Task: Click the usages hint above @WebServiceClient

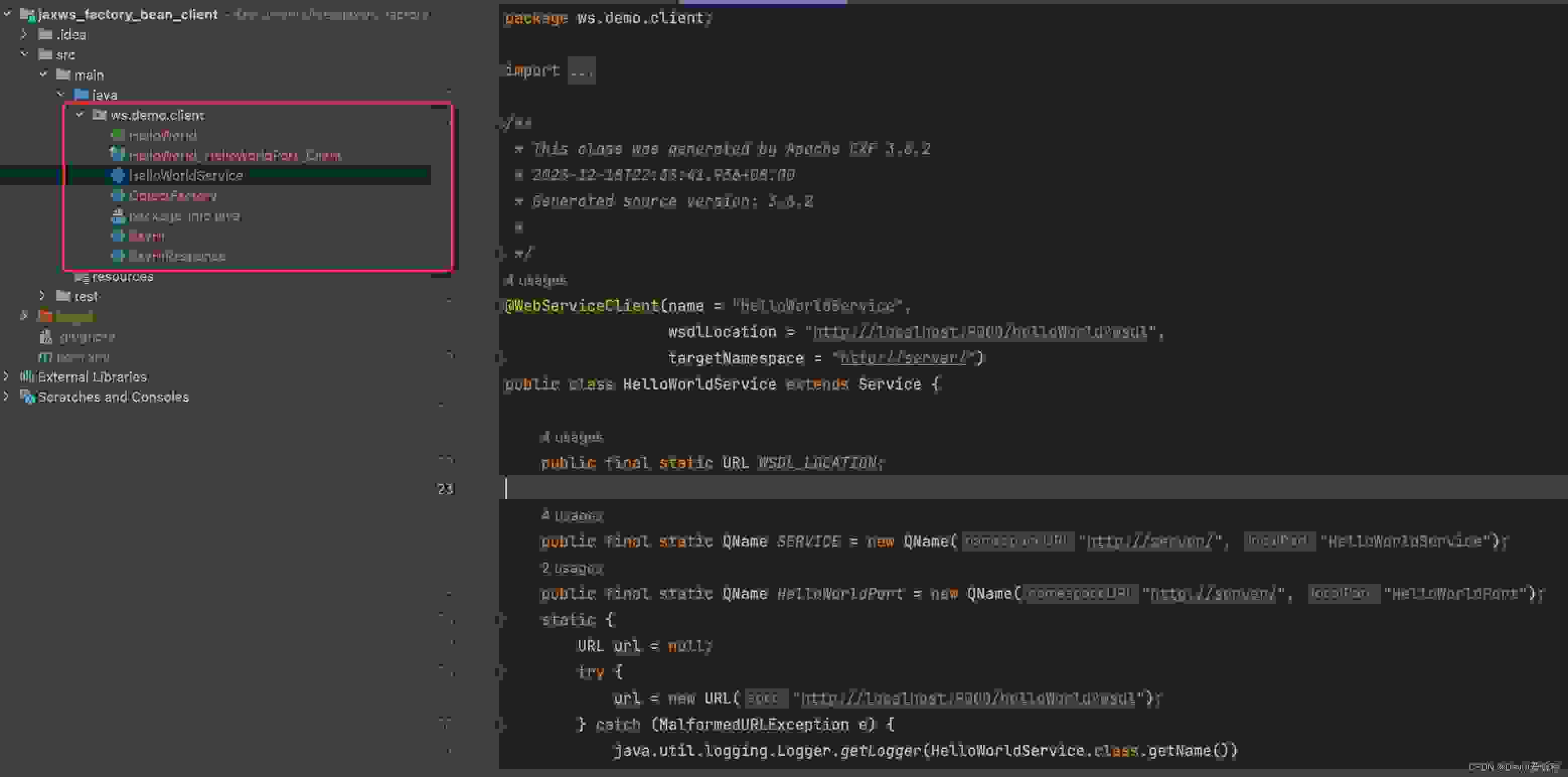Action: pos(535,280)
